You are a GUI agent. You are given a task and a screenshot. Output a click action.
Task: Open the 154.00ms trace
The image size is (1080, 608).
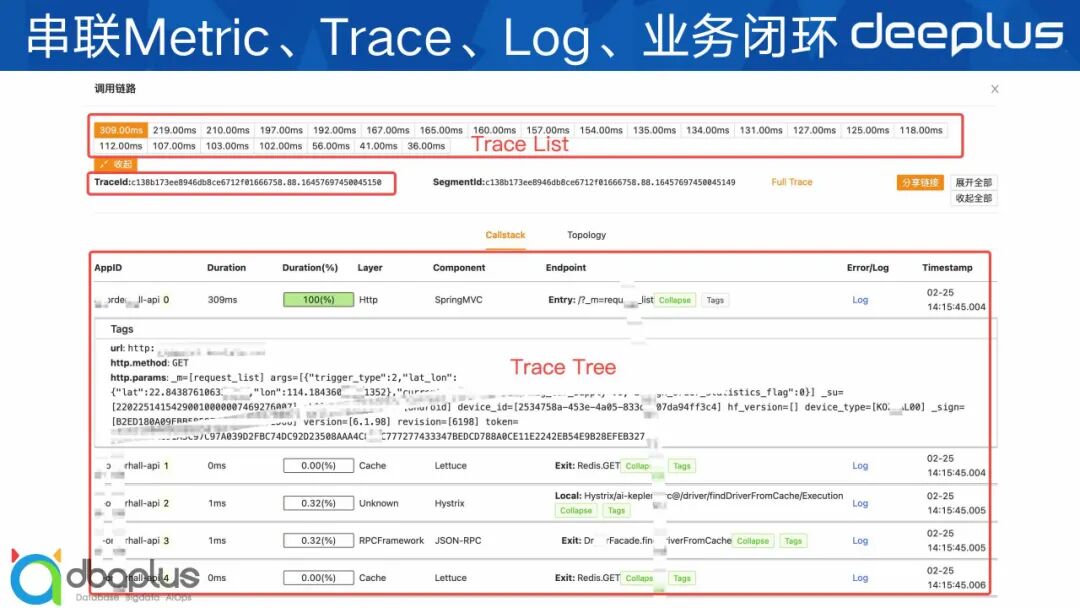601,129
